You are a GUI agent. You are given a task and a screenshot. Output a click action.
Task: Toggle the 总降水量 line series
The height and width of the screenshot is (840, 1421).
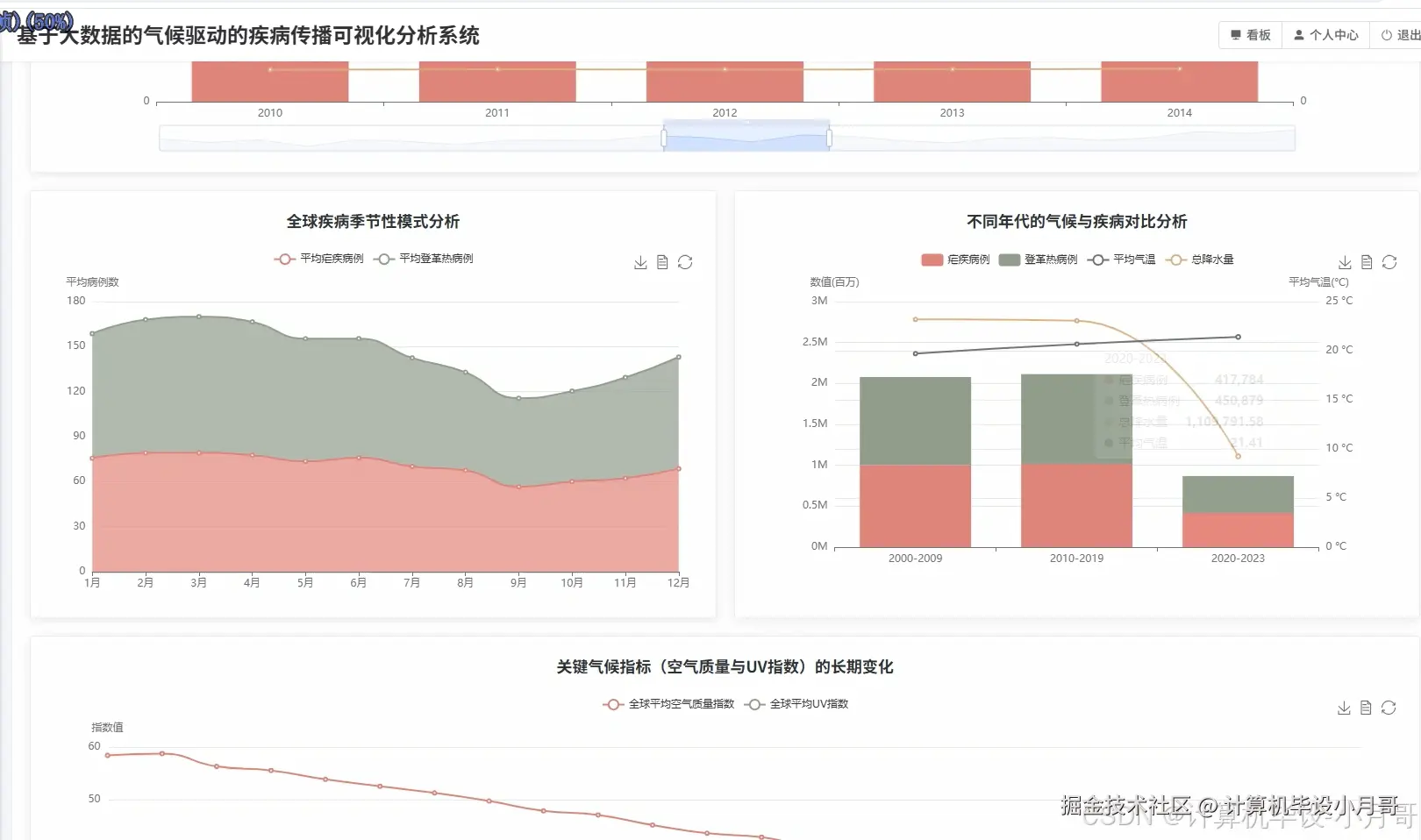click(x=1199, y=260)
